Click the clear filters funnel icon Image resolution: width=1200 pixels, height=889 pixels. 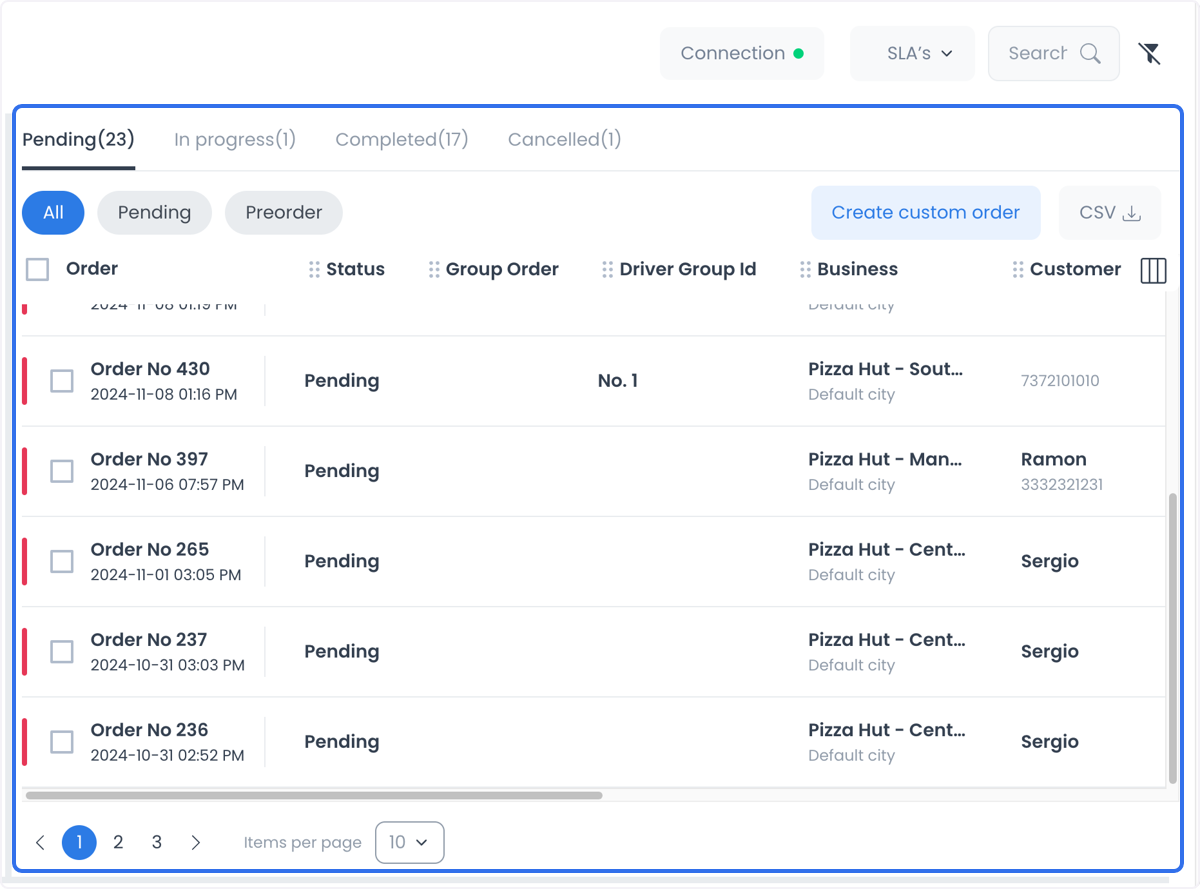1150,54
